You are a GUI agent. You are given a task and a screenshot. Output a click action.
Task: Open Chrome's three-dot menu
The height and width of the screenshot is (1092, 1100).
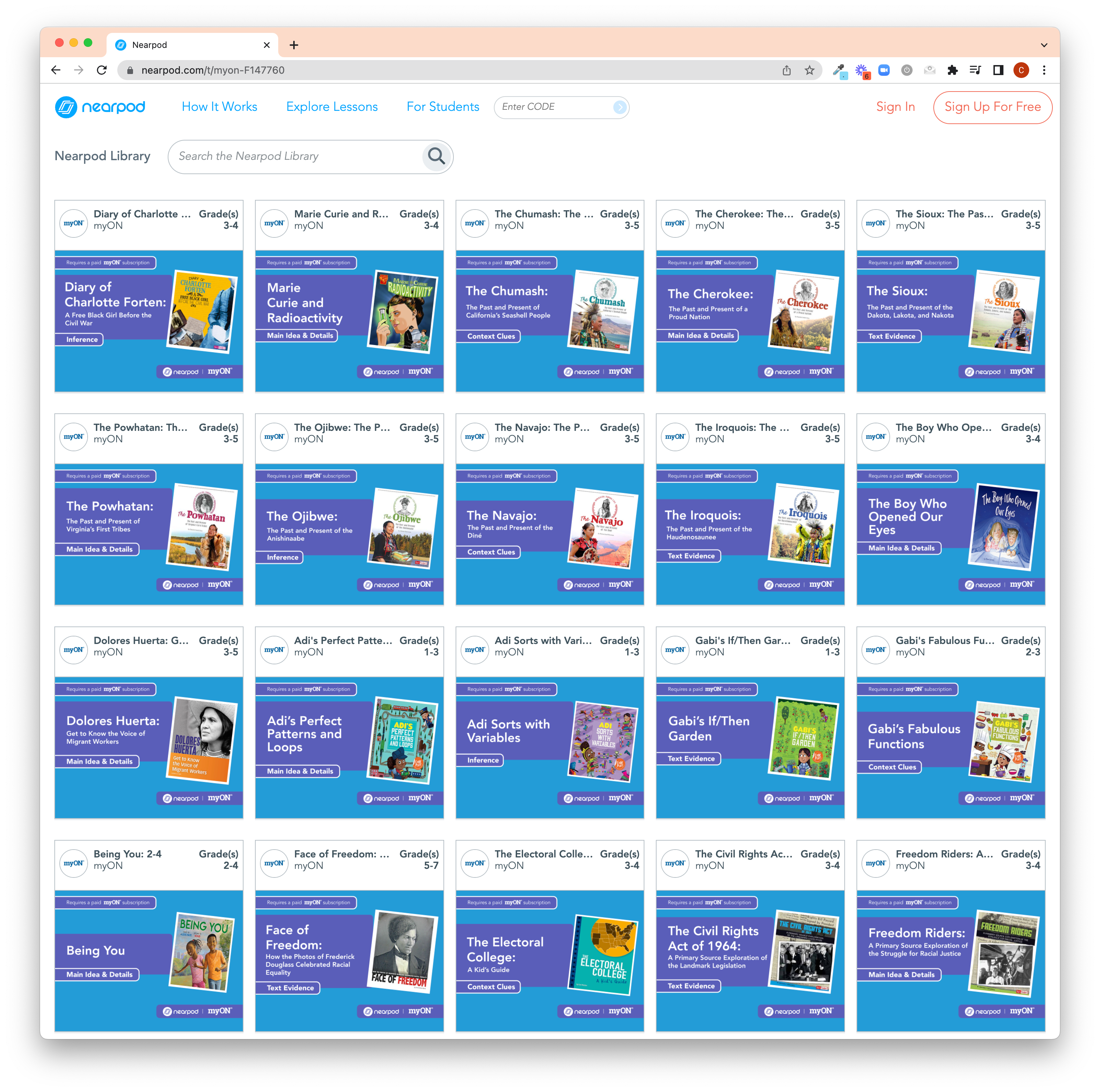click(x=1043, y=70)
